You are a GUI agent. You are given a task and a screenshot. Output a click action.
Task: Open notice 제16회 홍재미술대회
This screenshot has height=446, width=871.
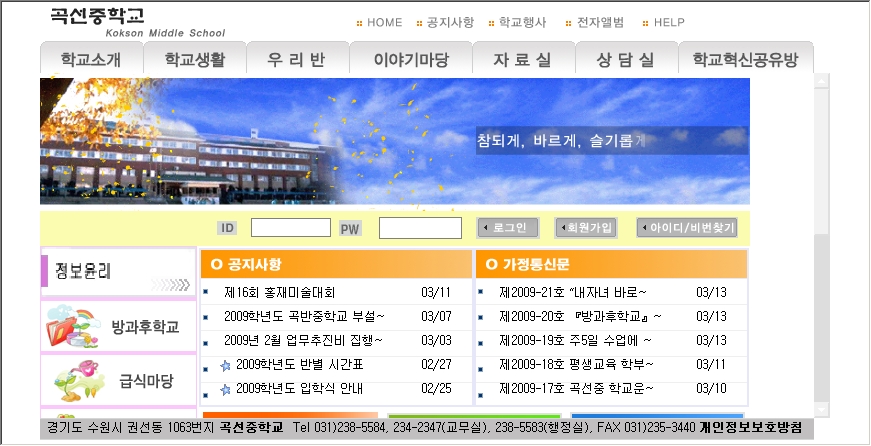coord(279,293)
